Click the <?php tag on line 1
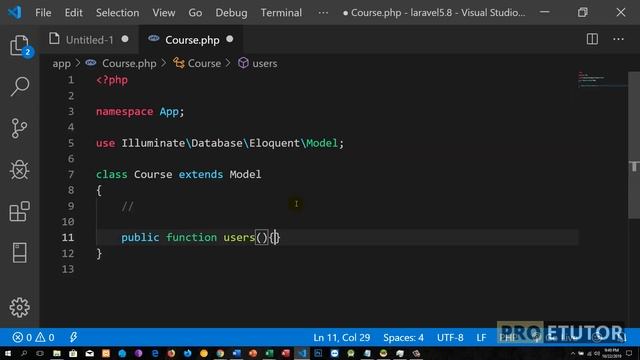Viewport: 640px width, 360px height. coord(112,80)
